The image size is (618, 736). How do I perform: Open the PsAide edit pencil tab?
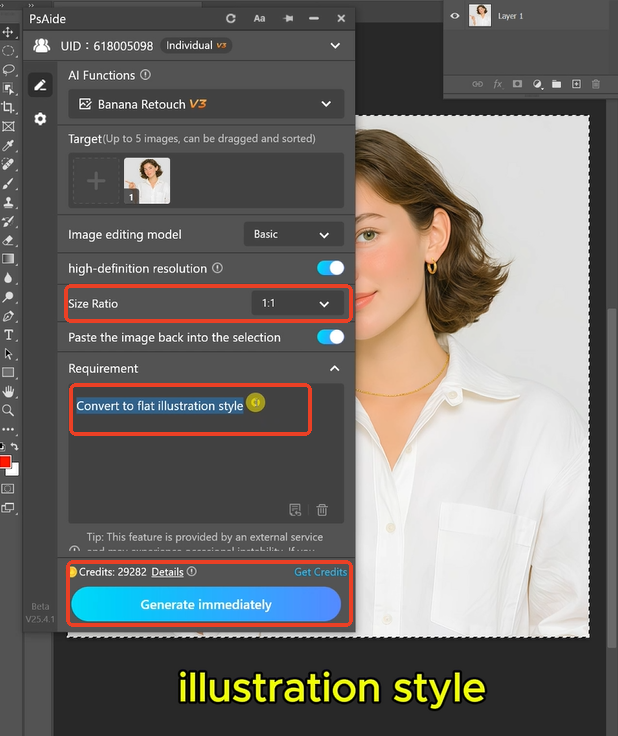point(40,85)
